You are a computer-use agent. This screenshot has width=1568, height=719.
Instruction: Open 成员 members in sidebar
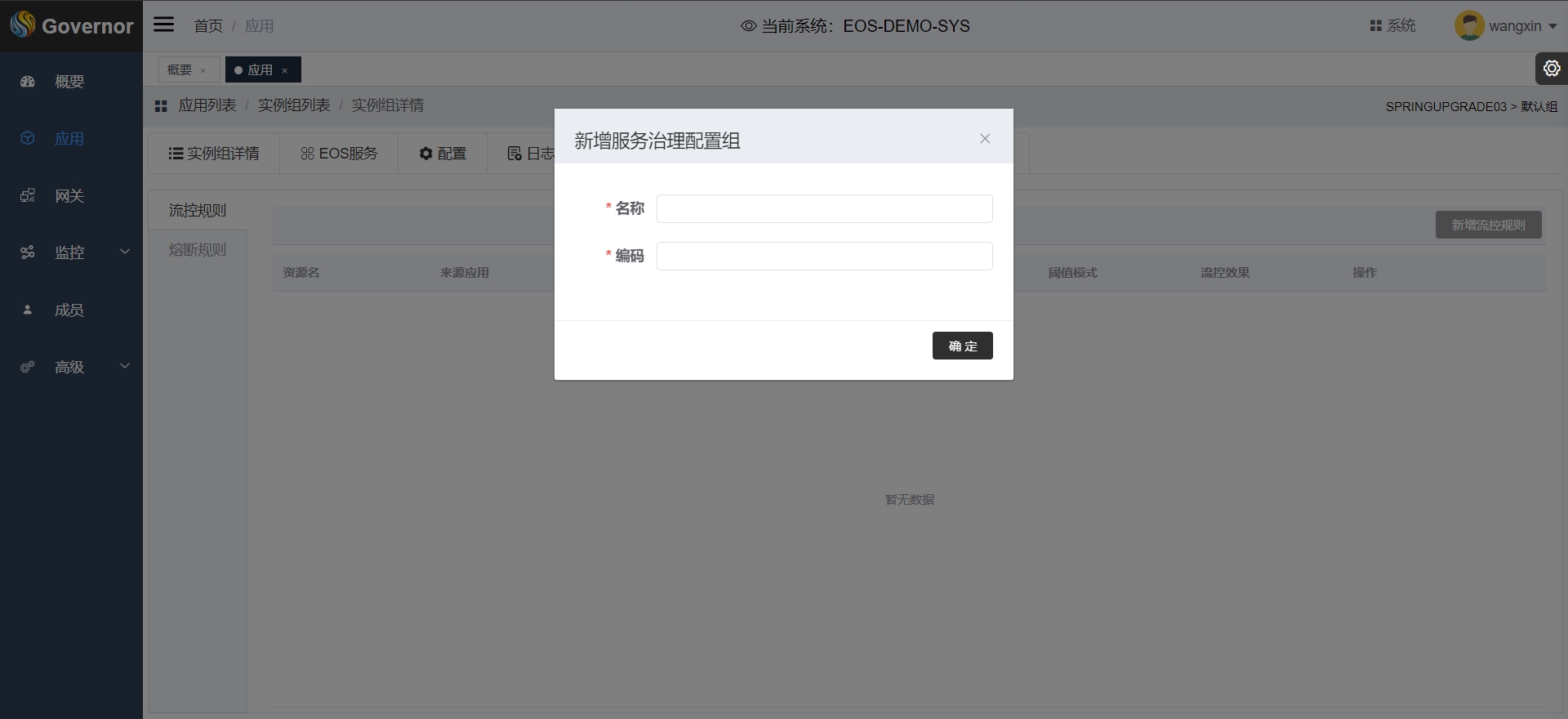pos(69,310)
